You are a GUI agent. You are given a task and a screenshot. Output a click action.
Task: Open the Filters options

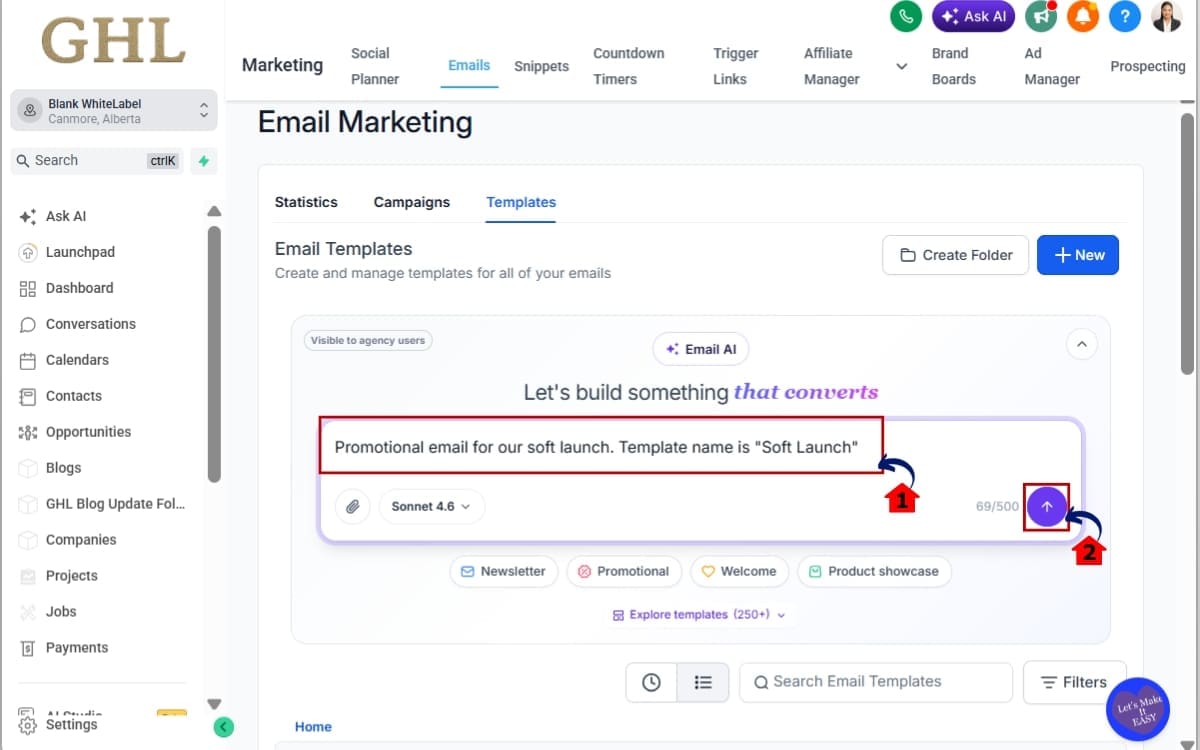[x=1074, y=682]
